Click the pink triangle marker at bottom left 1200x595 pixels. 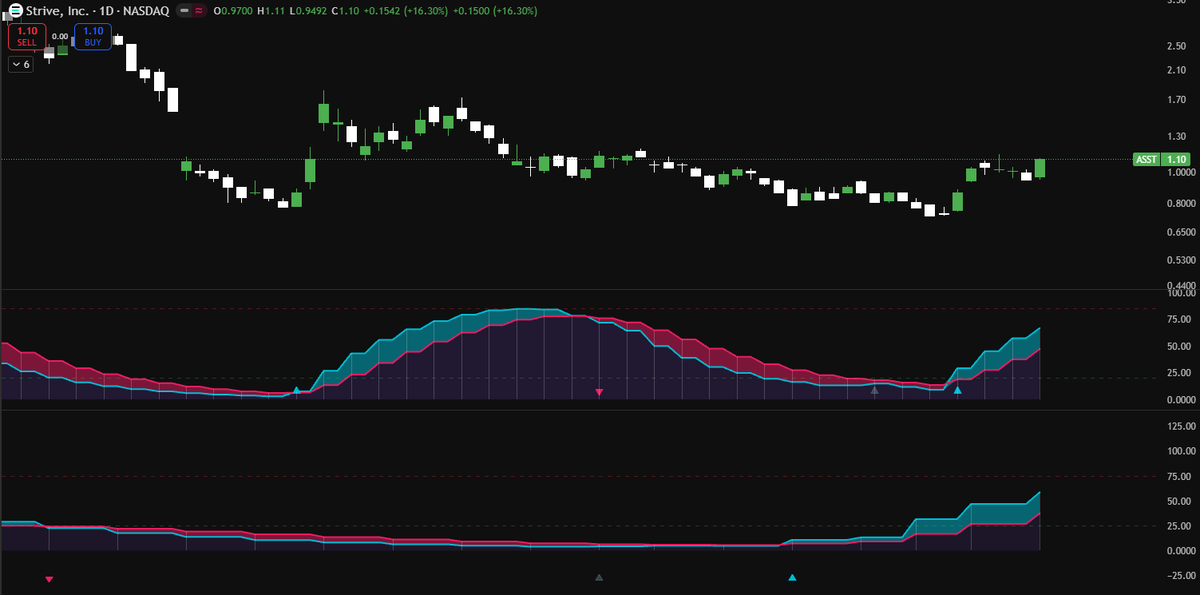pos(48,577)
